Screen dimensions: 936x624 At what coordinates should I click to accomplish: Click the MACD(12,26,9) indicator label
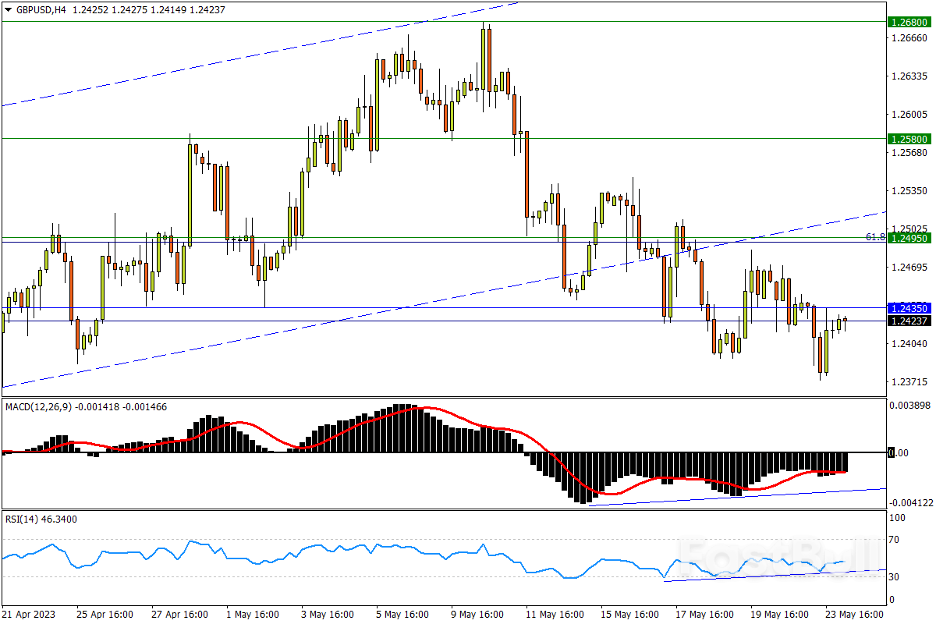coord(40,407)
